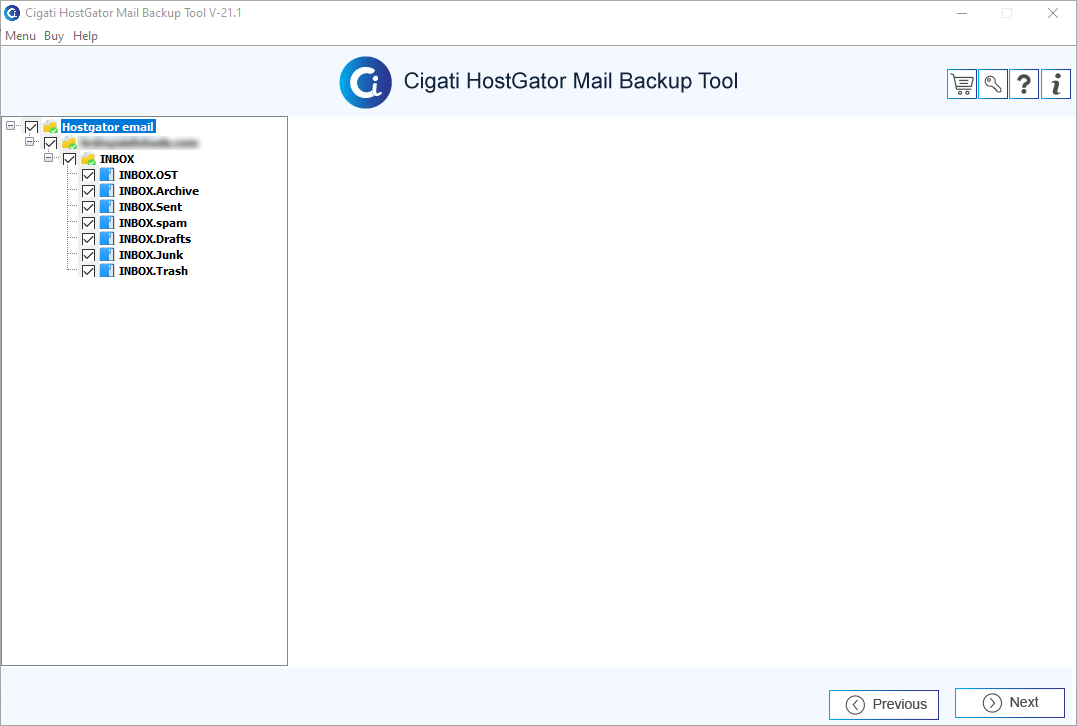
Task: Toggle the blurred account checkbox
Action: pyautogui.click(x=50, y=143)
